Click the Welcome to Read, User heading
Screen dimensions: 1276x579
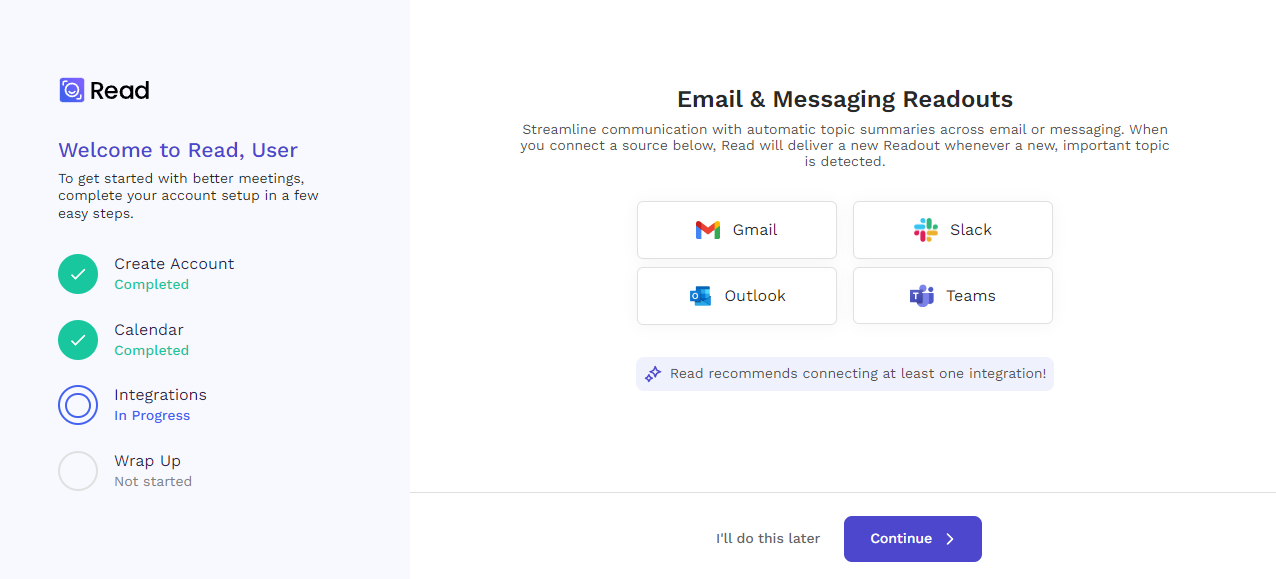tap(178, 150)
